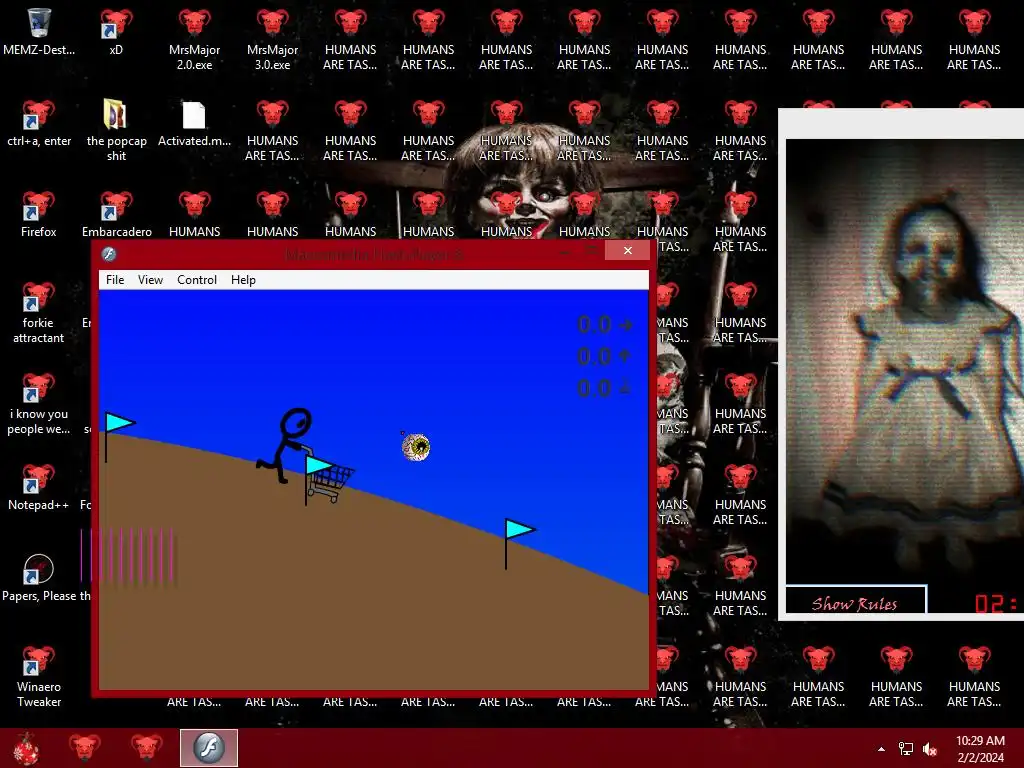
Task: Click the muted volume tray icon
Action: (x=930, y=749)
